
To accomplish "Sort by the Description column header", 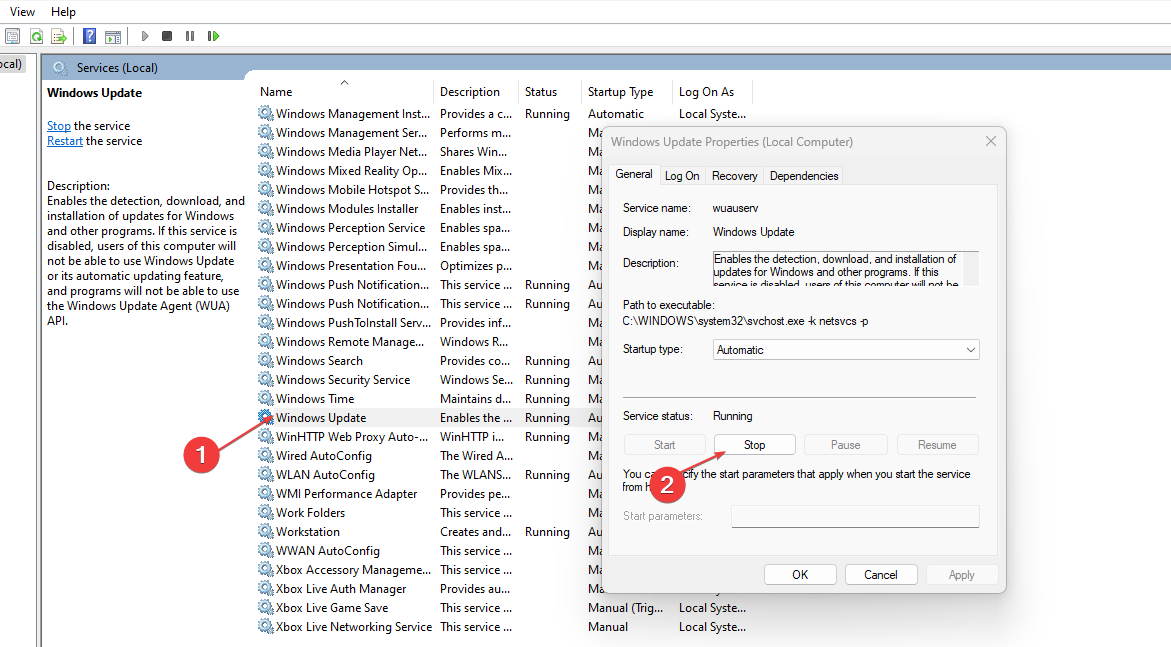I will pos(475,91).
